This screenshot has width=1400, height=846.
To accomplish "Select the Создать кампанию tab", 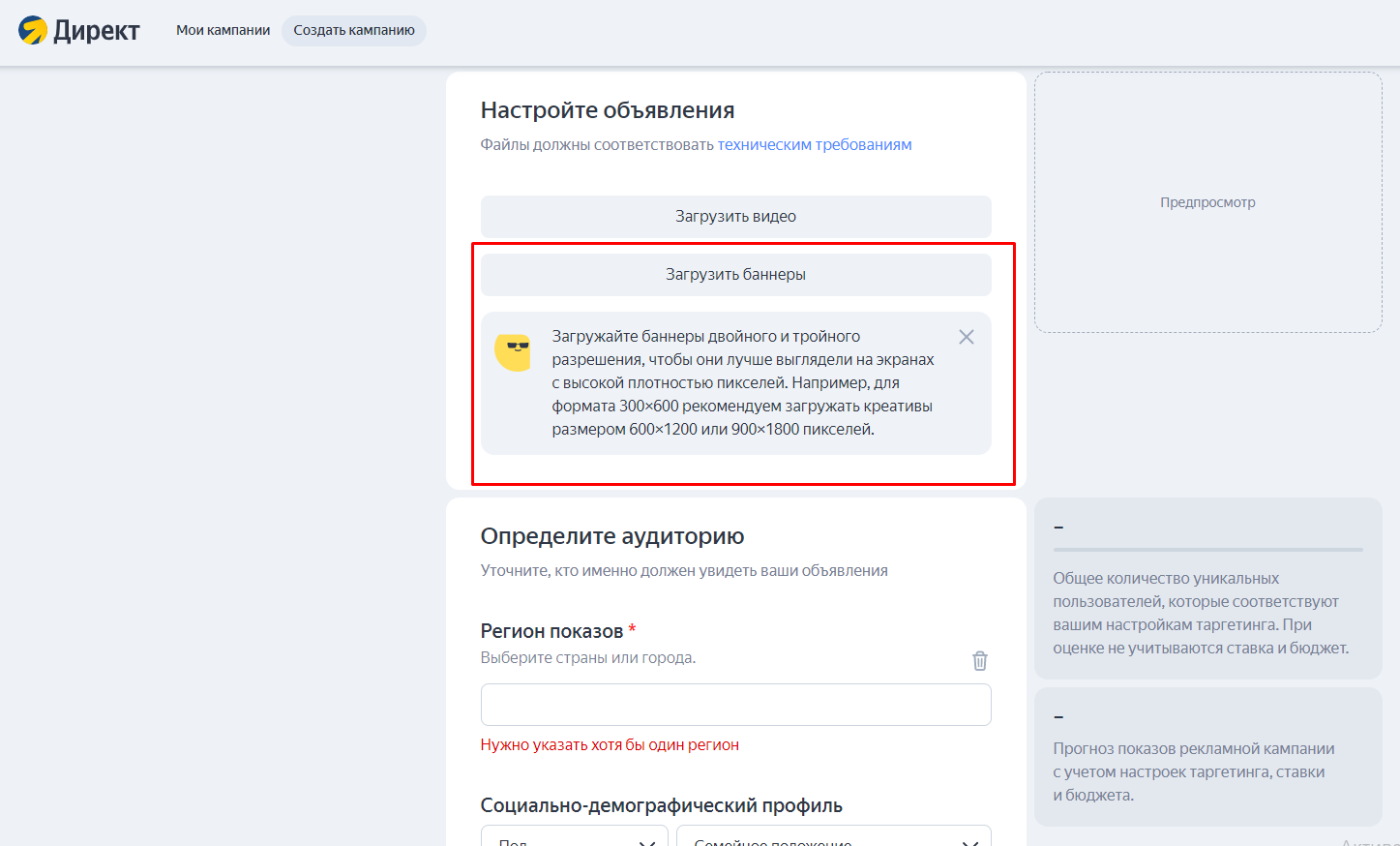I will point(354,30).
